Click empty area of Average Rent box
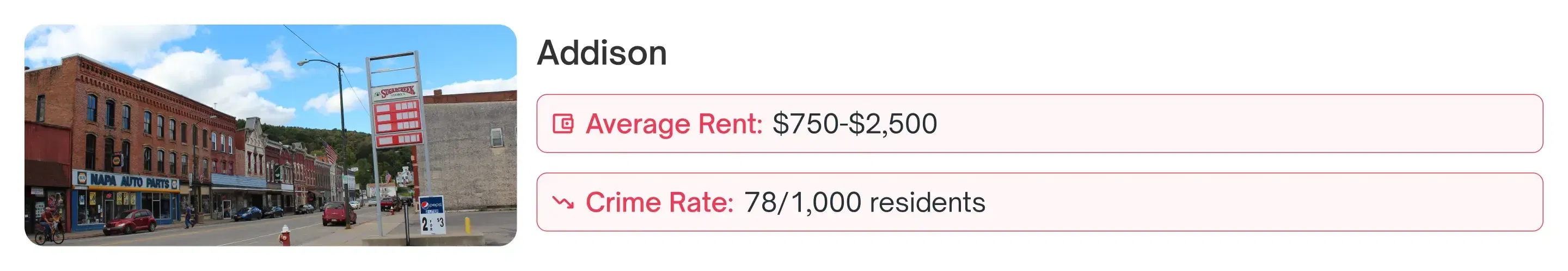The width and height of the screenshot is (1568, 271). [x=1217, y=124]
